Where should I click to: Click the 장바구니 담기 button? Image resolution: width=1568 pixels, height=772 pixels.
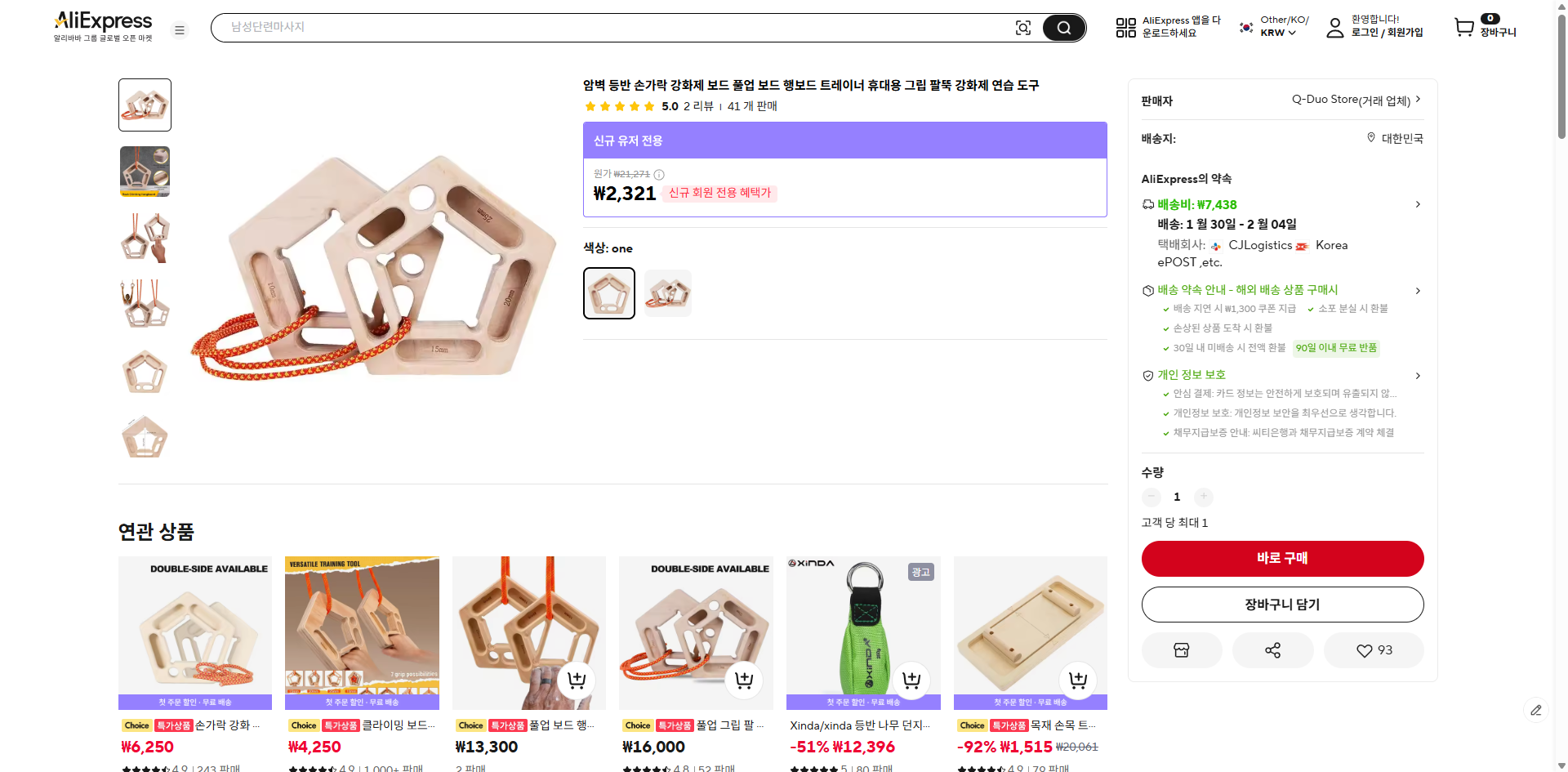1281,604
